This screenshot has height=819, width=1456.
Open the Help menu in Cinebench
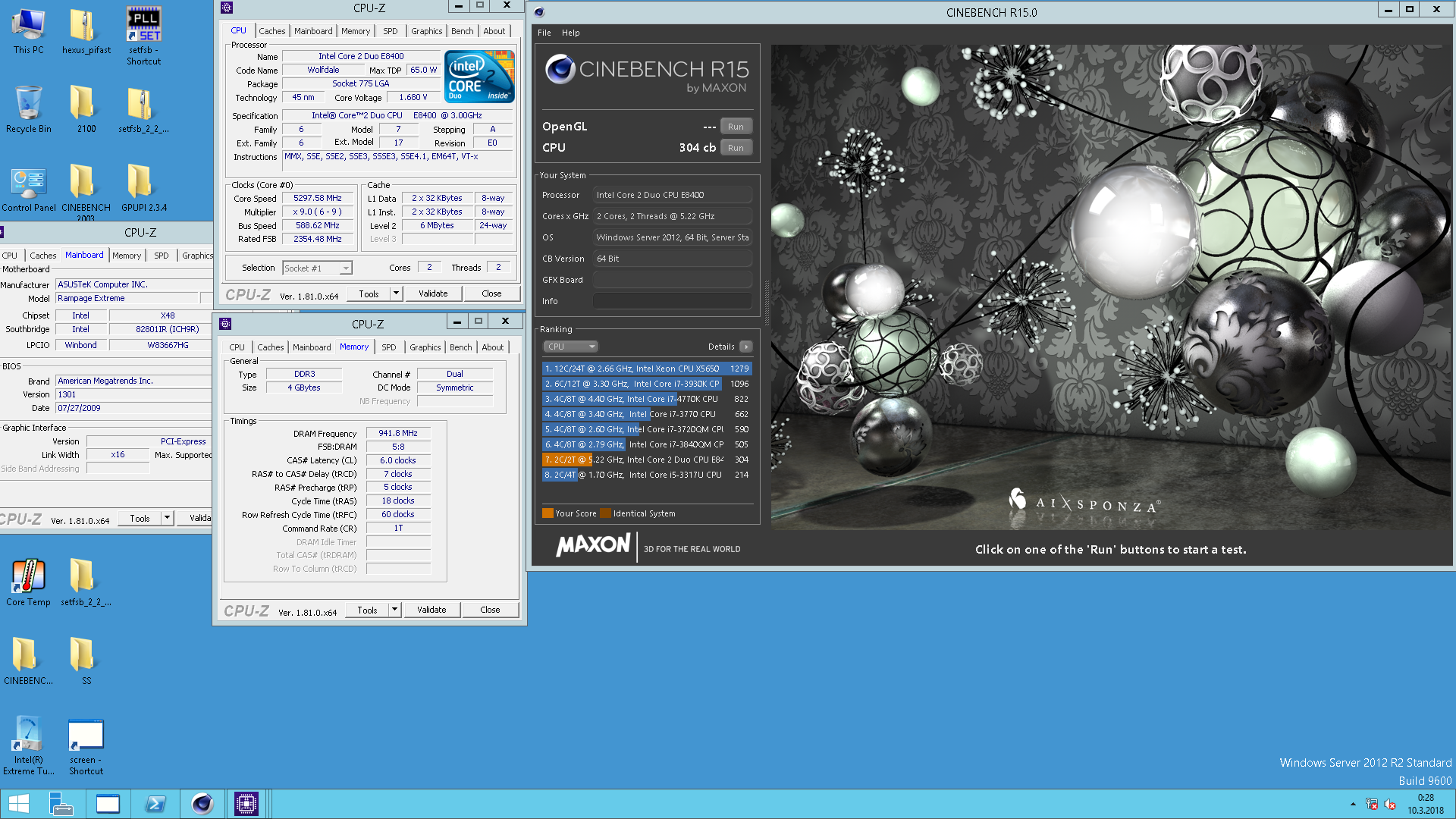(570, 33)
